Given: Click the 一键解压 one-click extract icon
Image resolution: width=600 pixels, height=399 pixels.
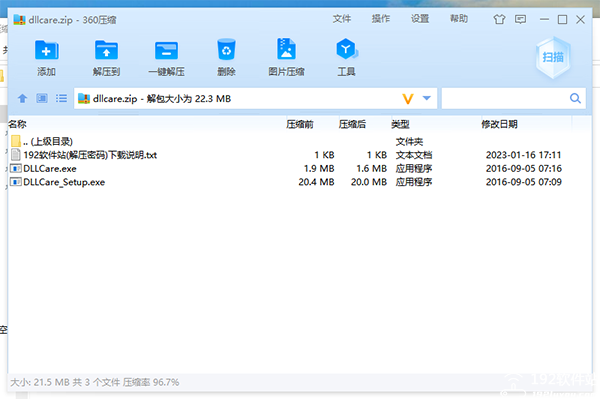Looking at the screenshot, I should [166, 50].
